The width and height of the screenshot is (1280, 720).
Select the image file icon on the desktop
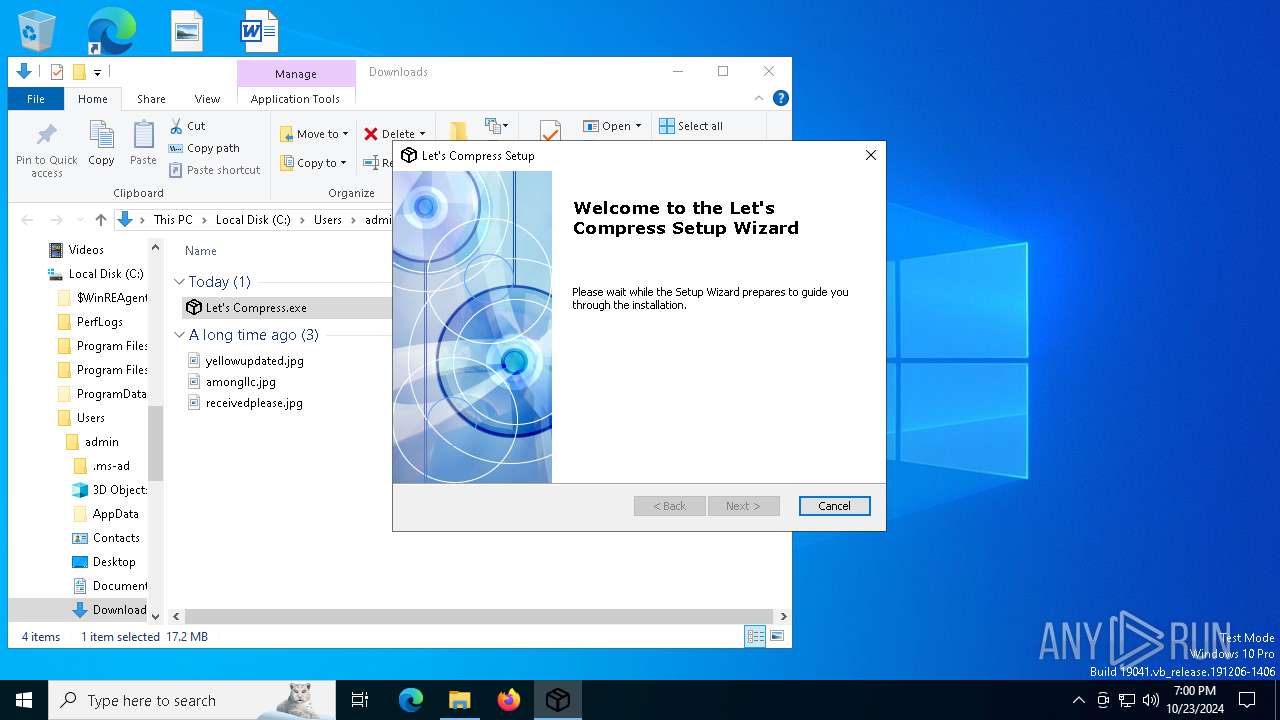[x=187, y=31]
